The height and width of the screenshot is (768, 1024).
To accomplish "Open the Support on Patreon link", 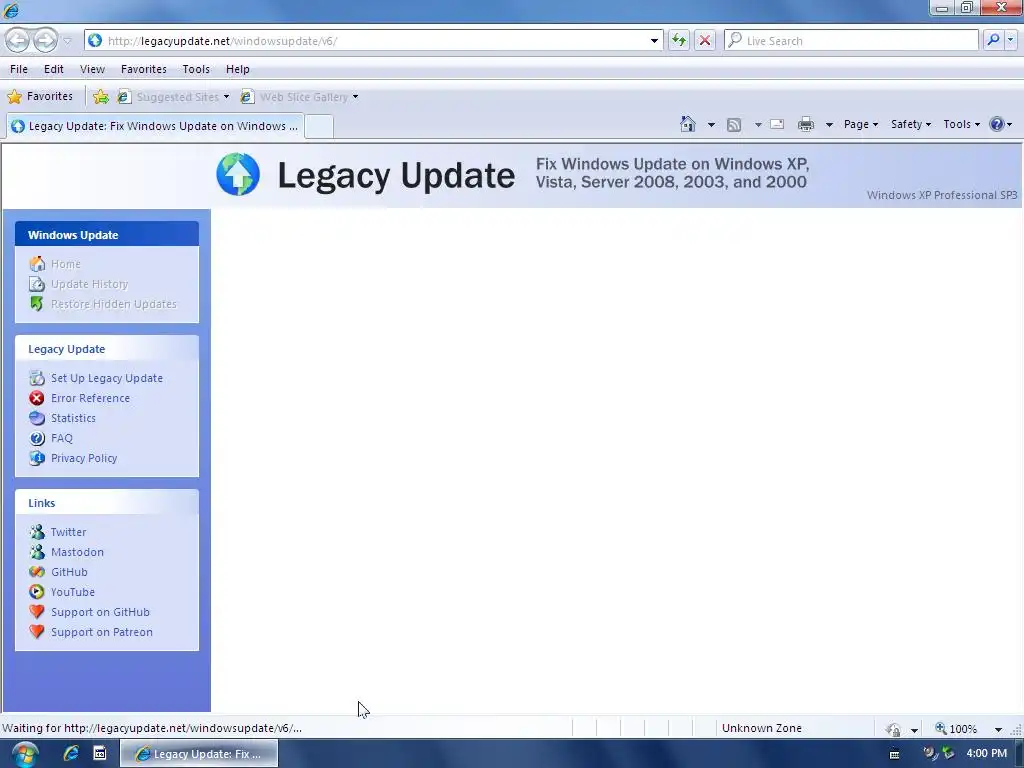I will pyautogui.click(x=102, y=632).
